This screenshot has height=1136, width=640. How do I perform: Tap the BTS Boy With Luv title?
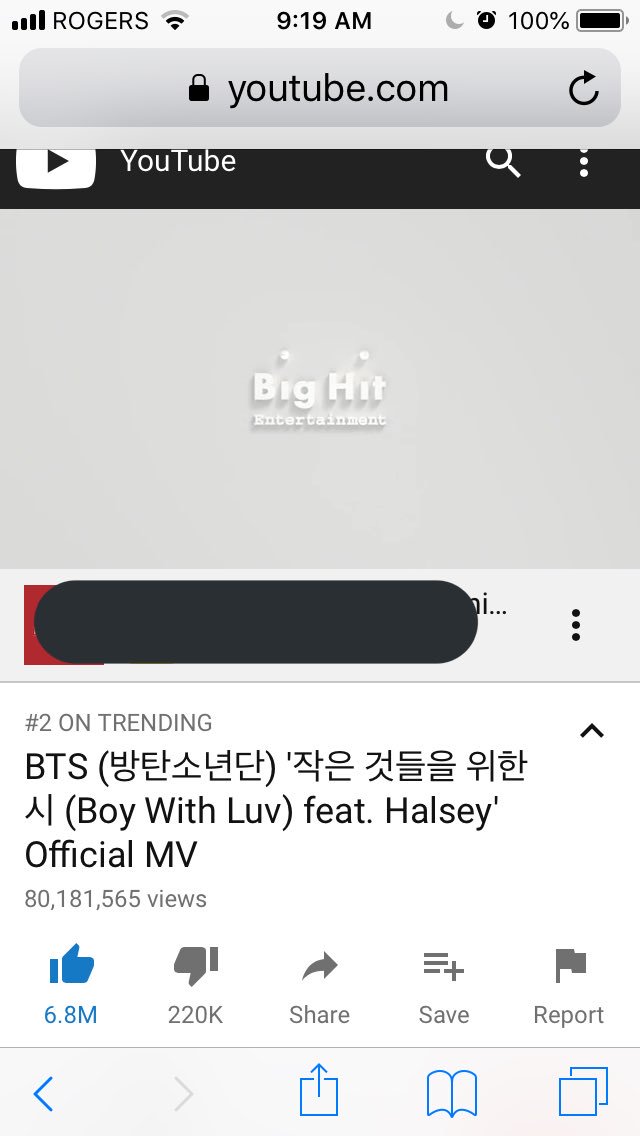[x=275, y=811]
